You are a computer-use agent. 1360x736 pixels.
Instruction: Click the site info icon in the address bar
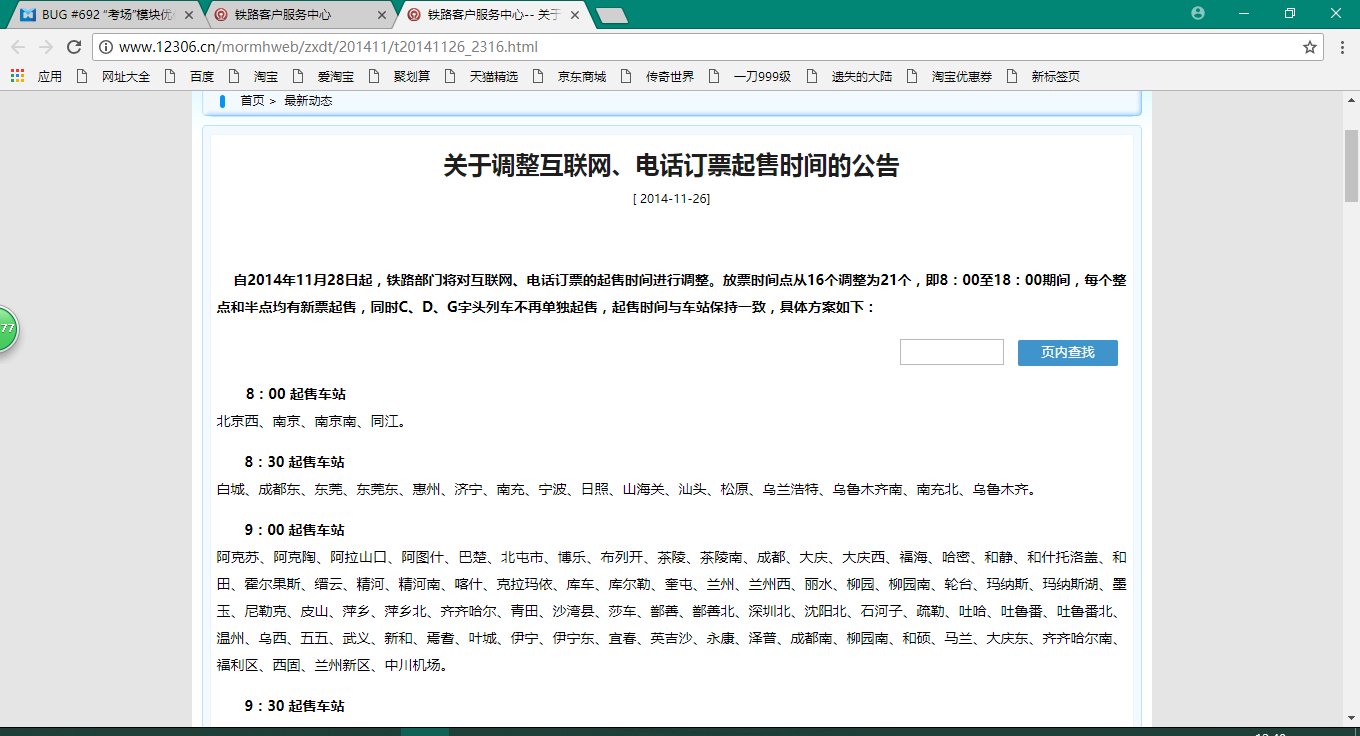coord(106,47)
